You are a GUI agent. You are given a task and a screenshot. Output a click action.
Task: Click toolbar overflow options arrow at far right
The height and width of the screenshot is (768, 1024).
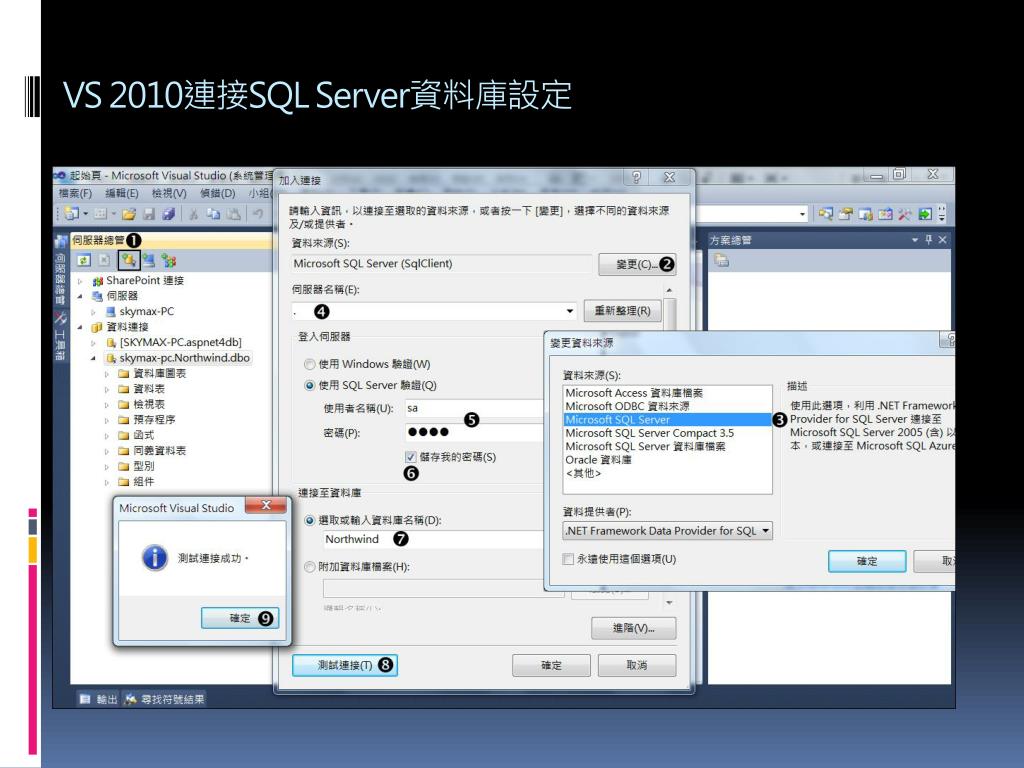[x=942, y=214]
